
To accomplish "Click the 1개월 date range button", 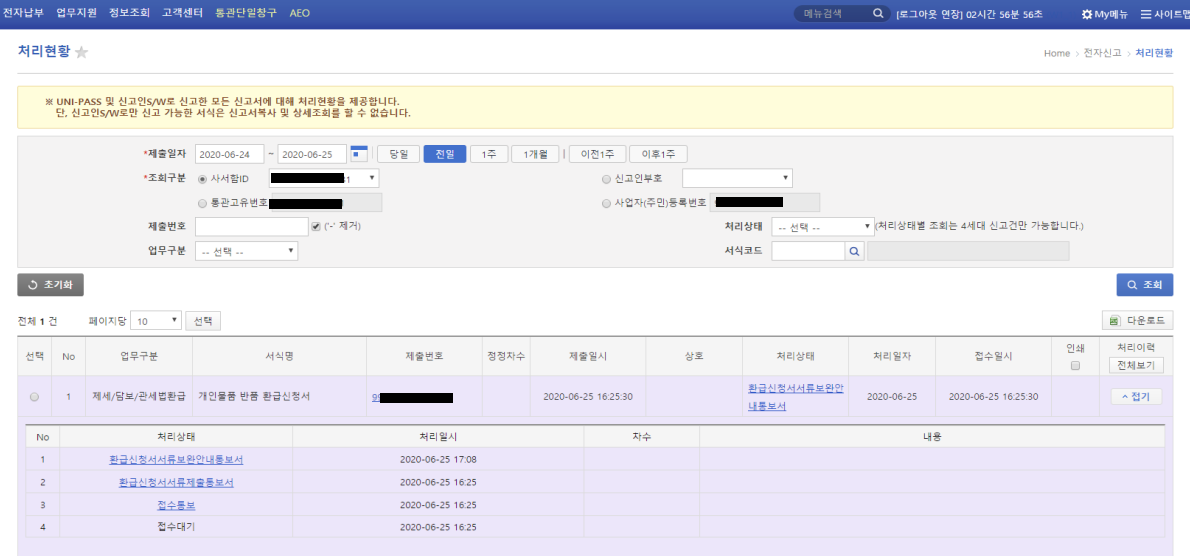I will [x=535, y=154].
